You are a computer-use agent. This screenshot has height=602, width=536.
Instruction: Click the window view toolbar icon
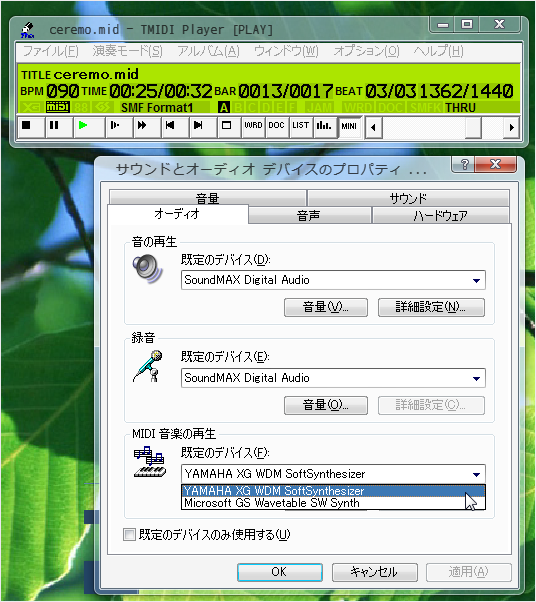pos(229,126)
